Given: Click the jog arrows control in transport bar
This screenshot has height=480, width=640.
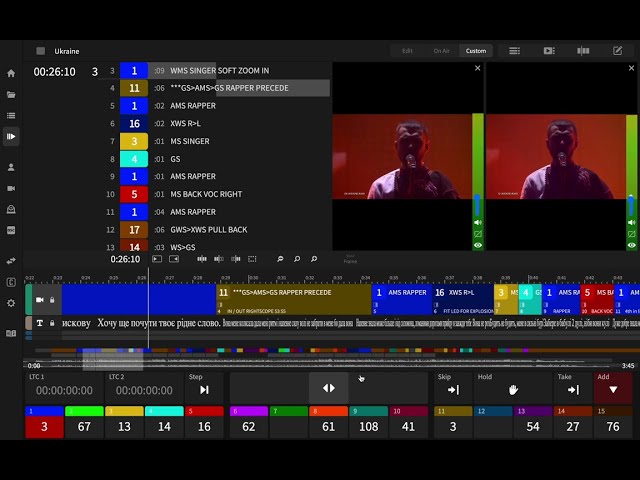Looking at the screenshot, I should click(x=329, y=388).
